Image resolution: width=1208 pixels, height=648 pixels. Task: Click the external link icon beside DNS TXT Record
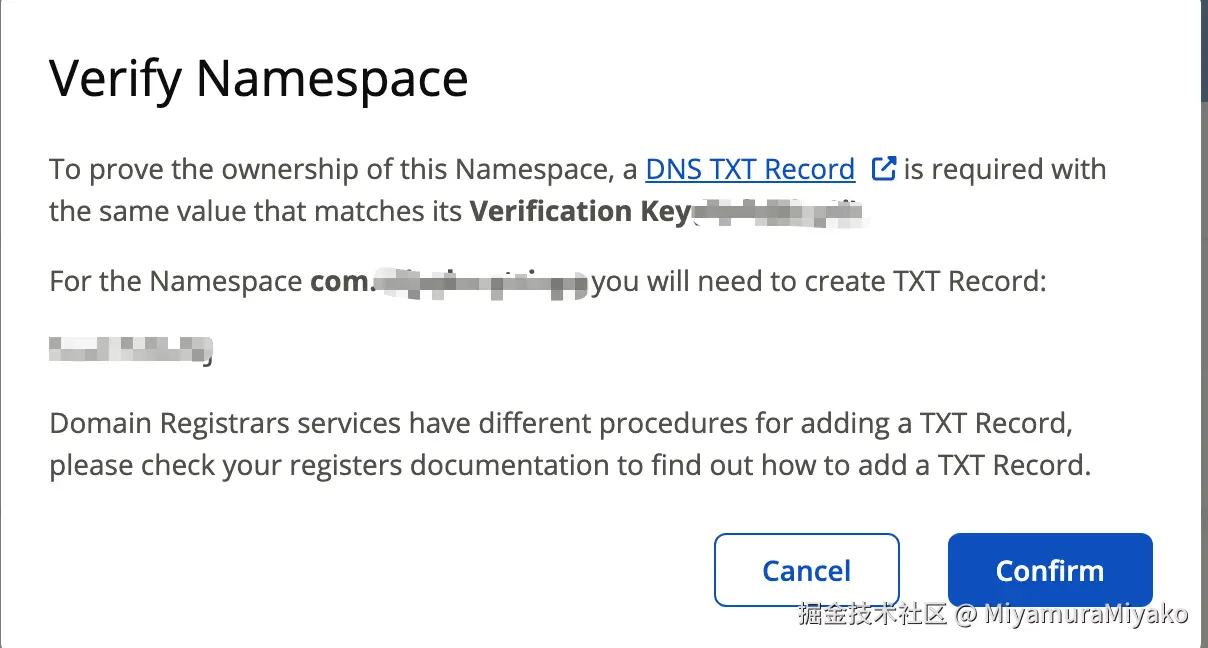coord(883,169)
